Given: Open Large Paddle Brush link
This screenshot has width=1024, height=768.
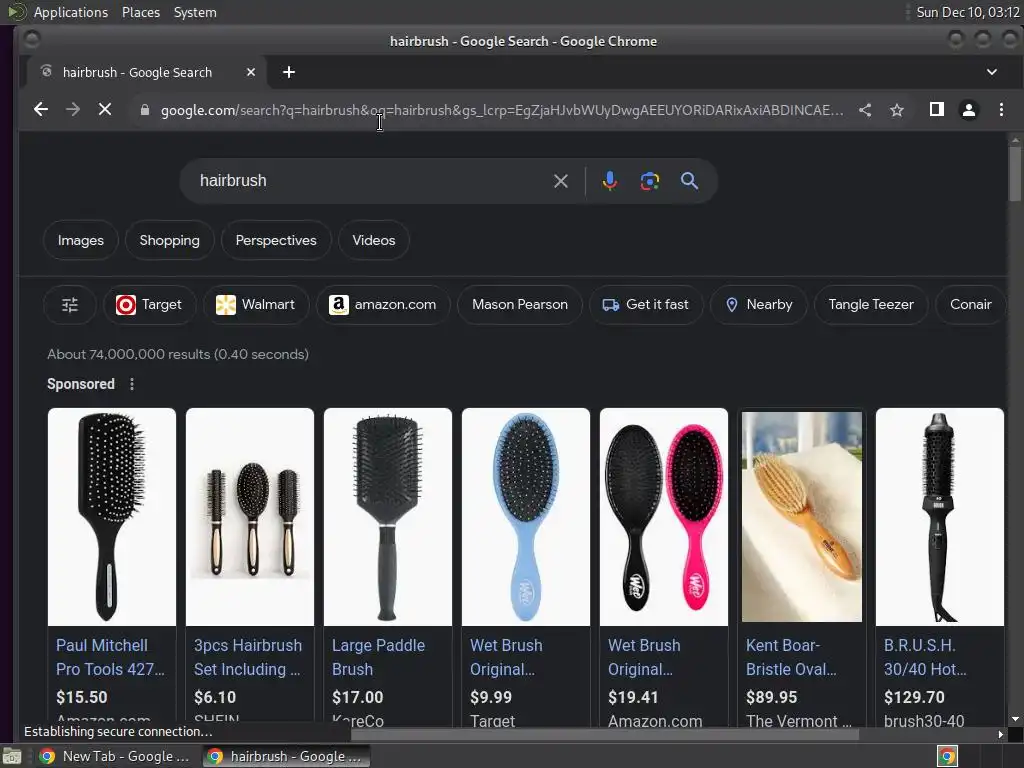Looking at the screenshot, I should [x=378, y=657].
